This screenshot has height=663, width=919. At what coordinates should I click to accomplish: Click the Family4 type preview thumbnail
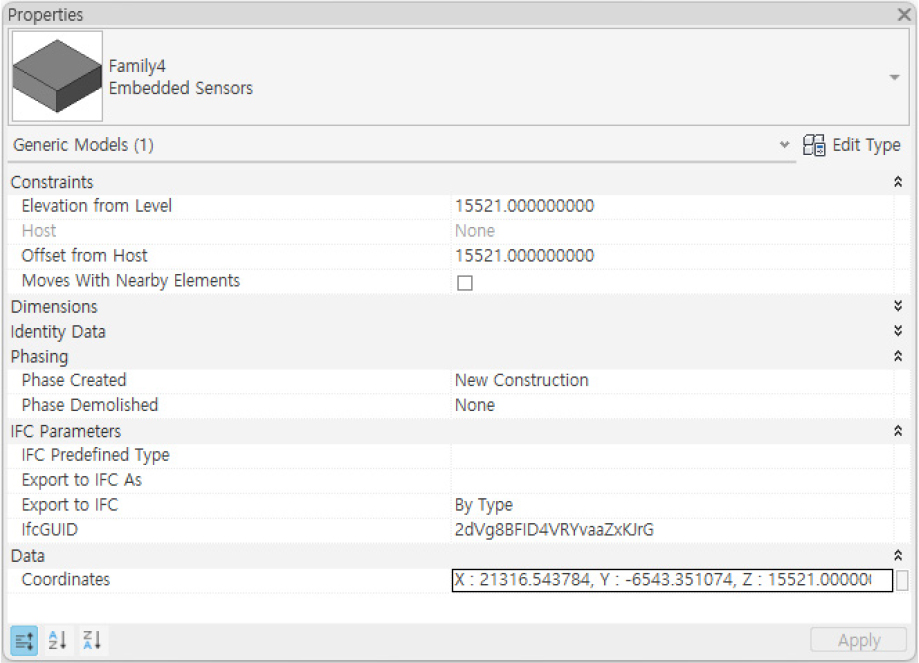pyautogui.click(x=57, y=76)
